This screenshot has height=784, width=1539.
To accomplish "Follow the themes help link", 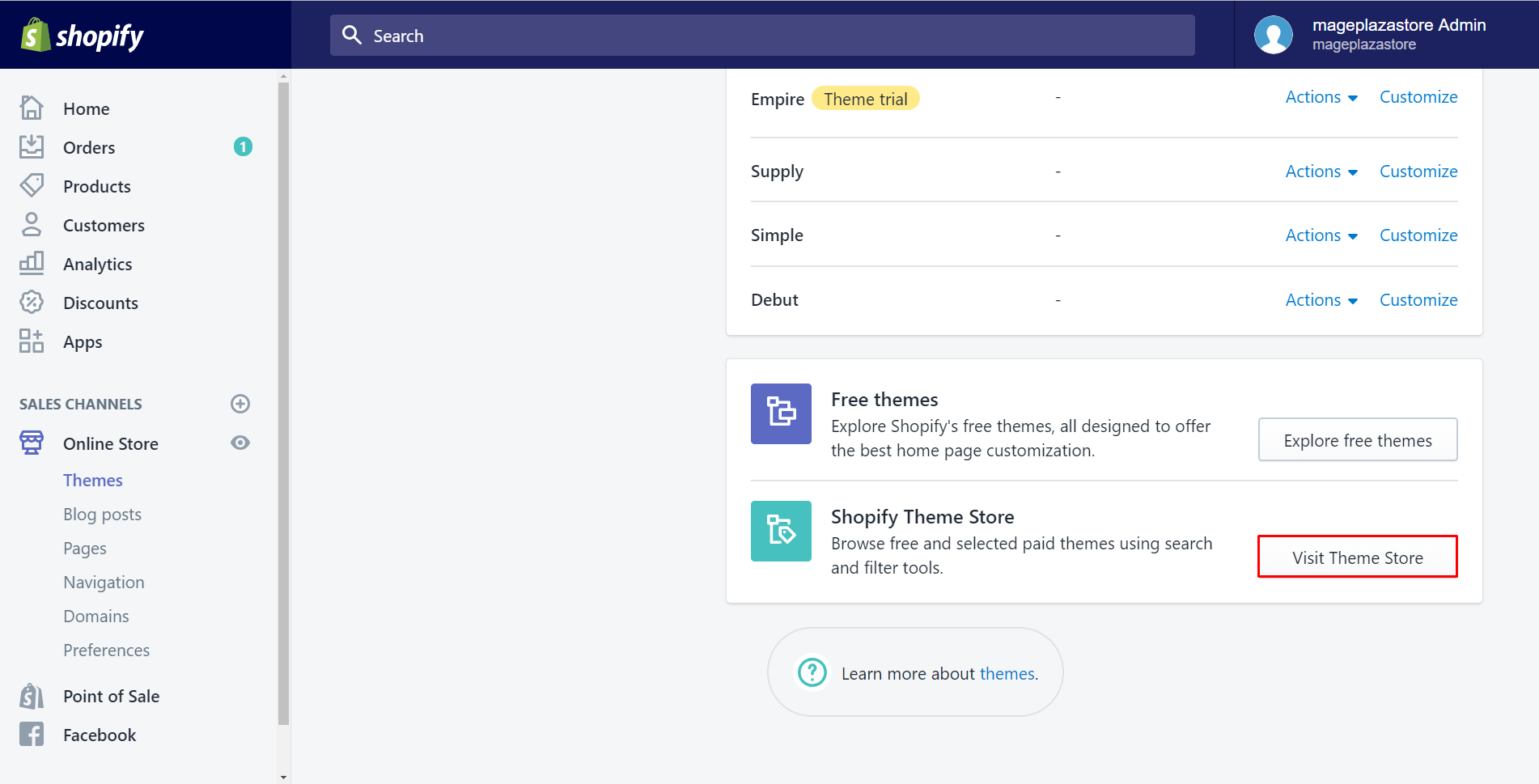I will (x=1007, y=673).
